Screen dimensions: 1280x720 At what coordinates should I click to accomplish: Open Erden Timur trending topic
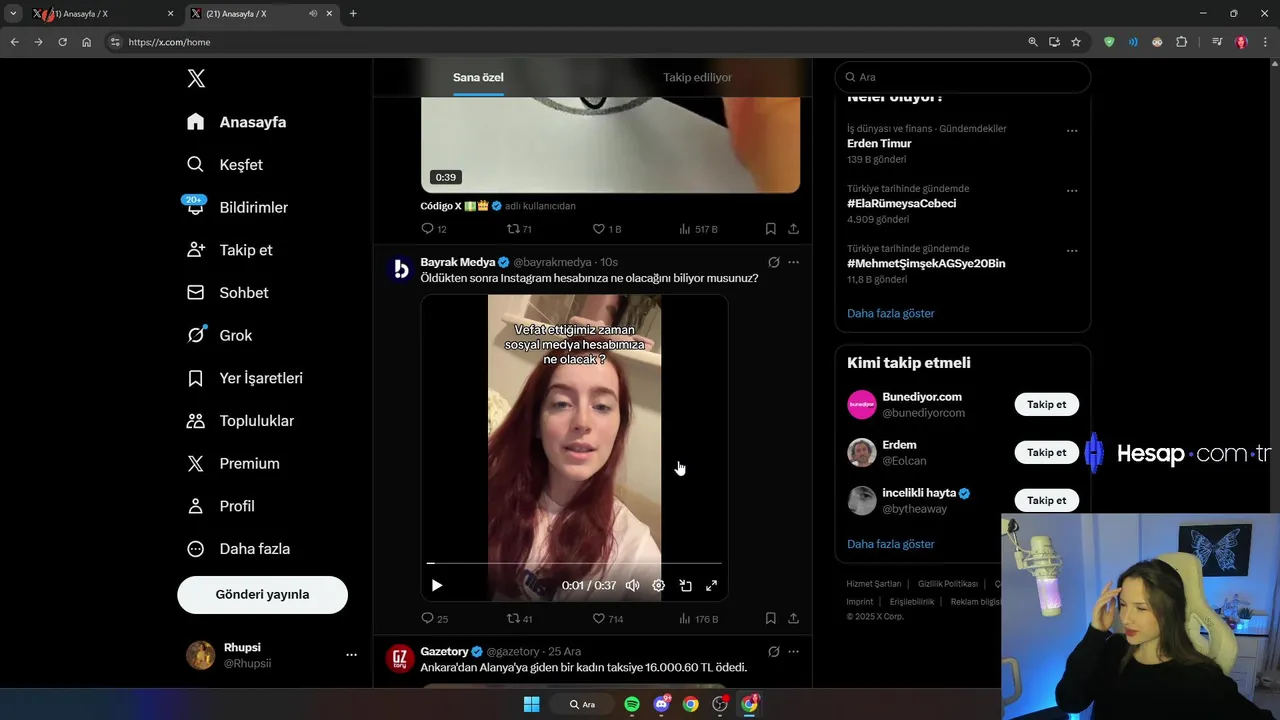pyautogui.click(x=879, y=143)
